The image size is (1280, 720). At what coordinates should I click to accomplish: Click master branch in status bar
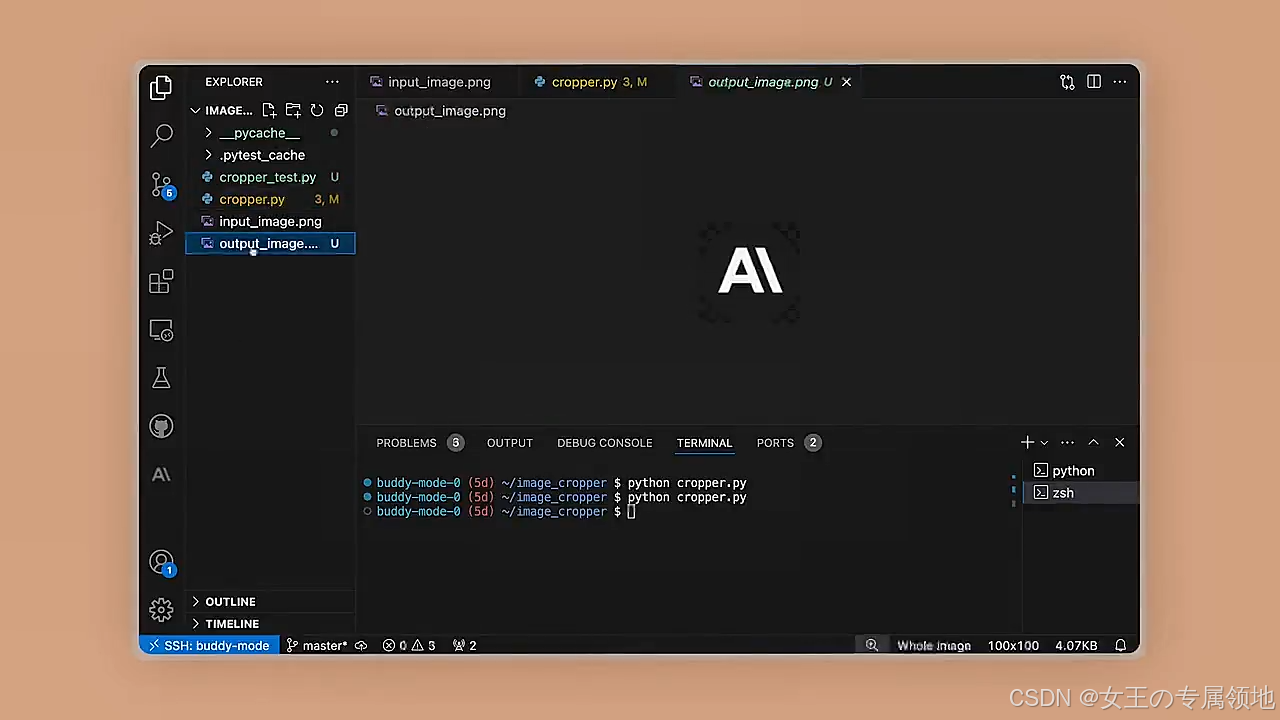coord(317,646)
